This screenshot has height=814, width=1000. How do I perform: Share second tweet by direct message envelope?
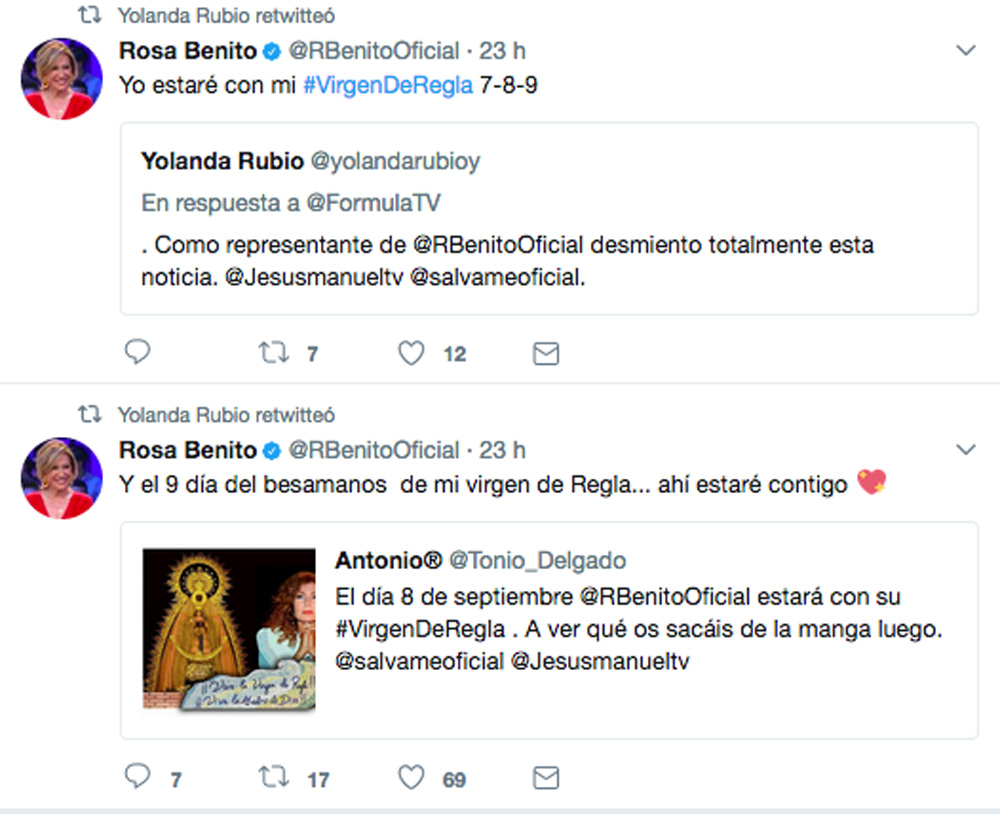(x=545, y=778)
